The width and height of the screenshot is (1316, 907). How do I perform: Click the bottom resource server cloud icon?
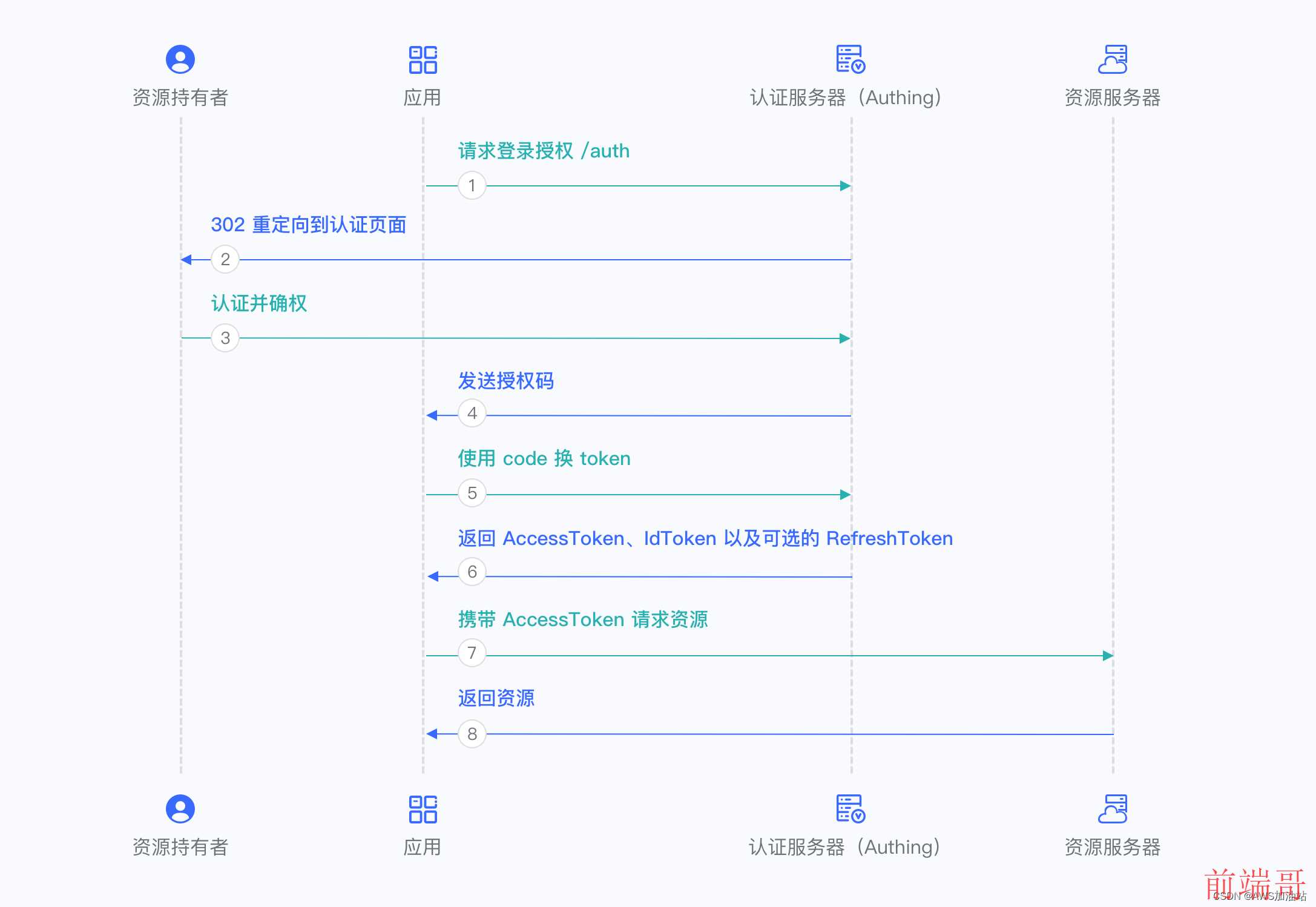pos(1113,809)
